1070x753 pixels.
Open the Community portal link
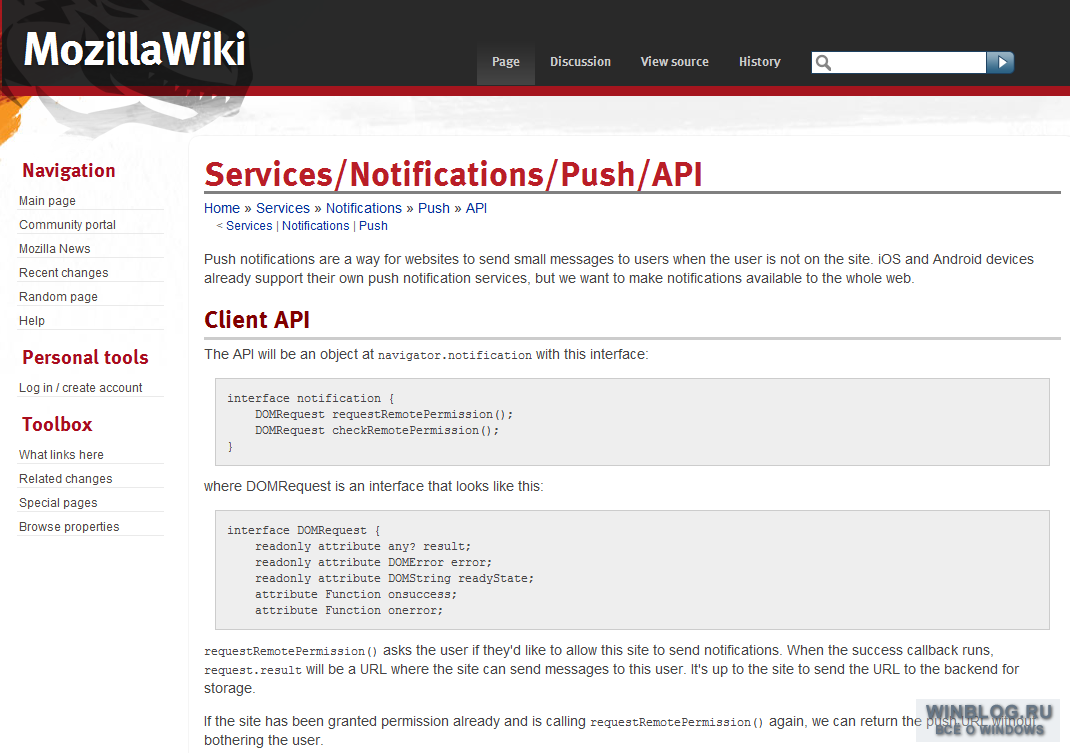pos(68,225)
